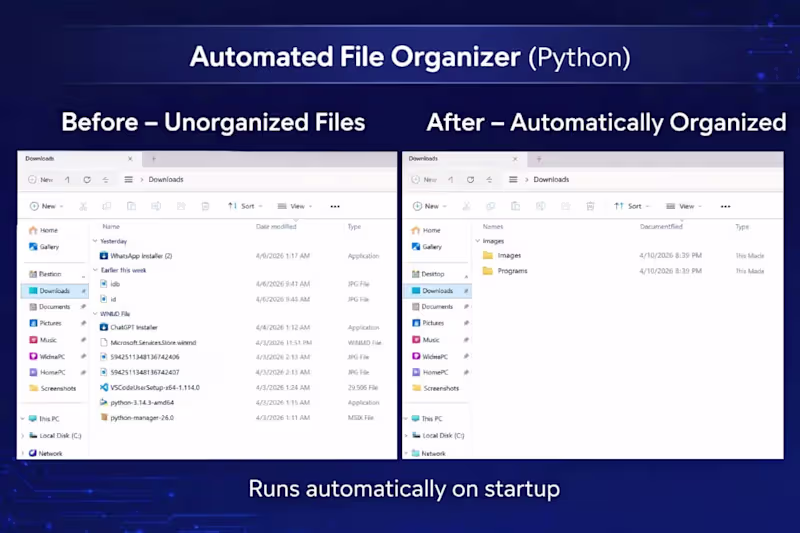The image size is (800, 533).
Task: Select Pictures in left window sidebar
Action: (54, 323)
